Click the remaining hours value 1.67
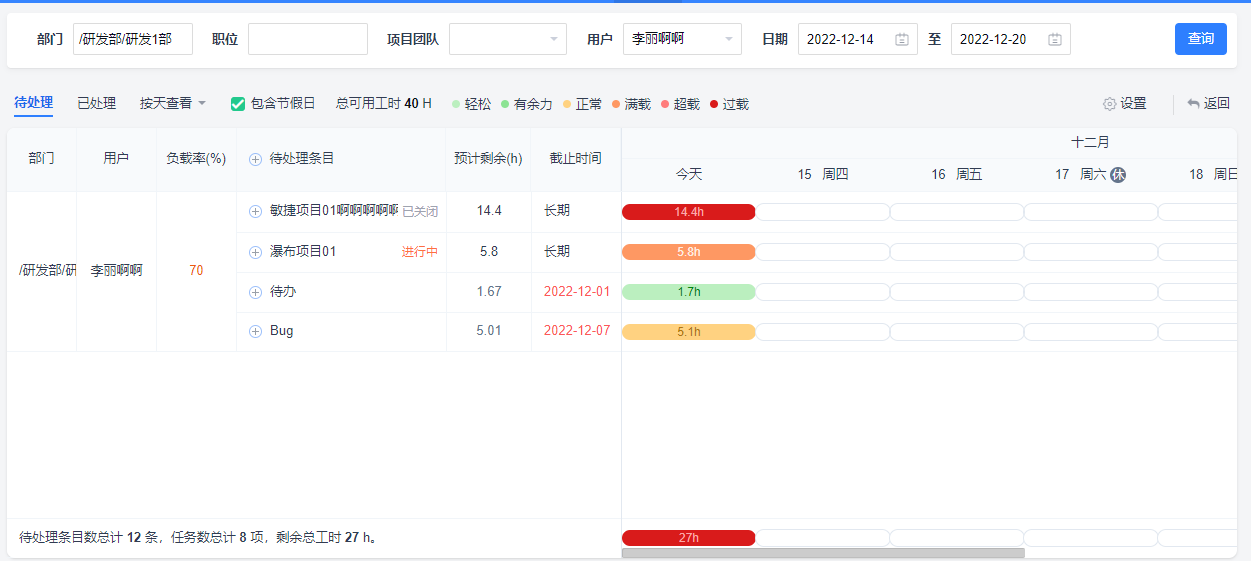The width and height of the screenshot is (1251, 561). point(489,292)
